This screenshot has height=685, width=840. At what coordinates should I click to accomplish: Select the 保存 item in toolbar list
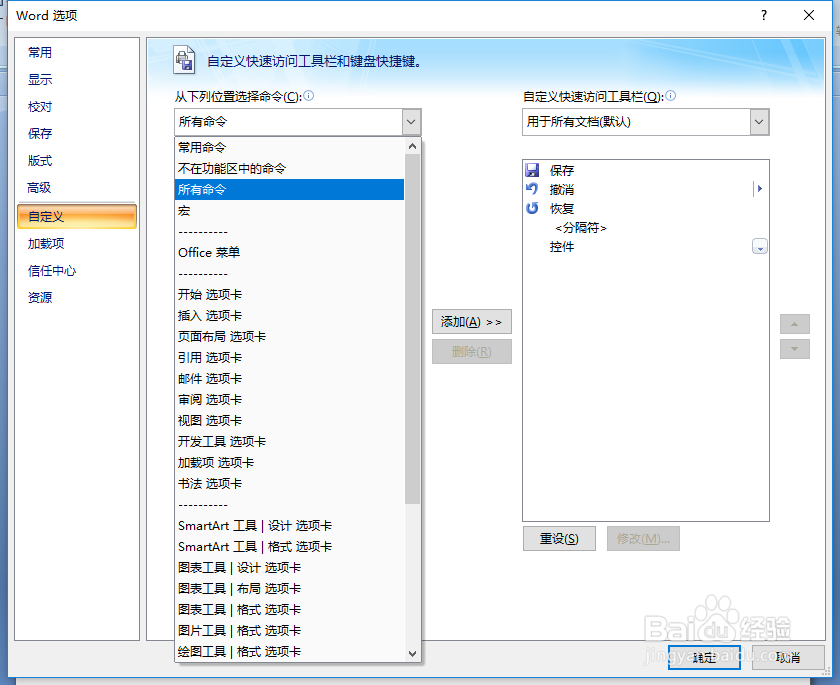coord(646,170)
